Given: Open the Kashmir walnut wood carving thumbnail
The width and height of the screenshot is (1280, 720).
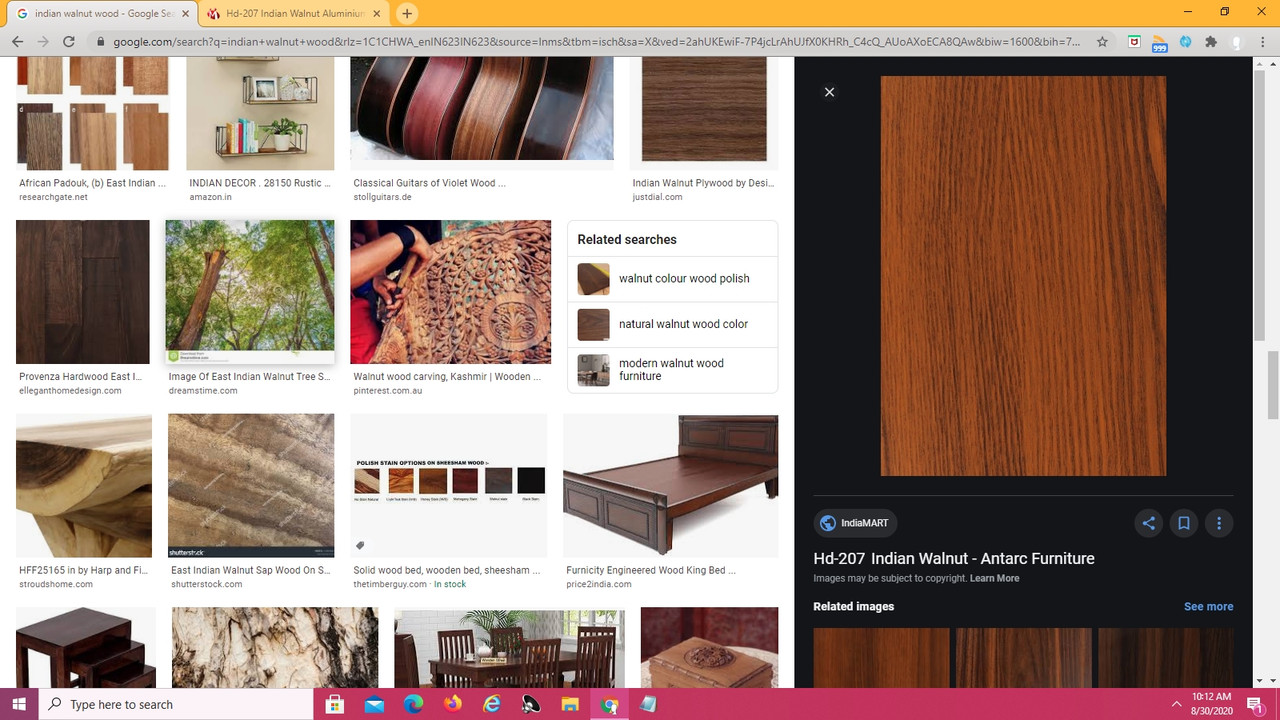Looking at the screenshot, I should click(450, 292).
